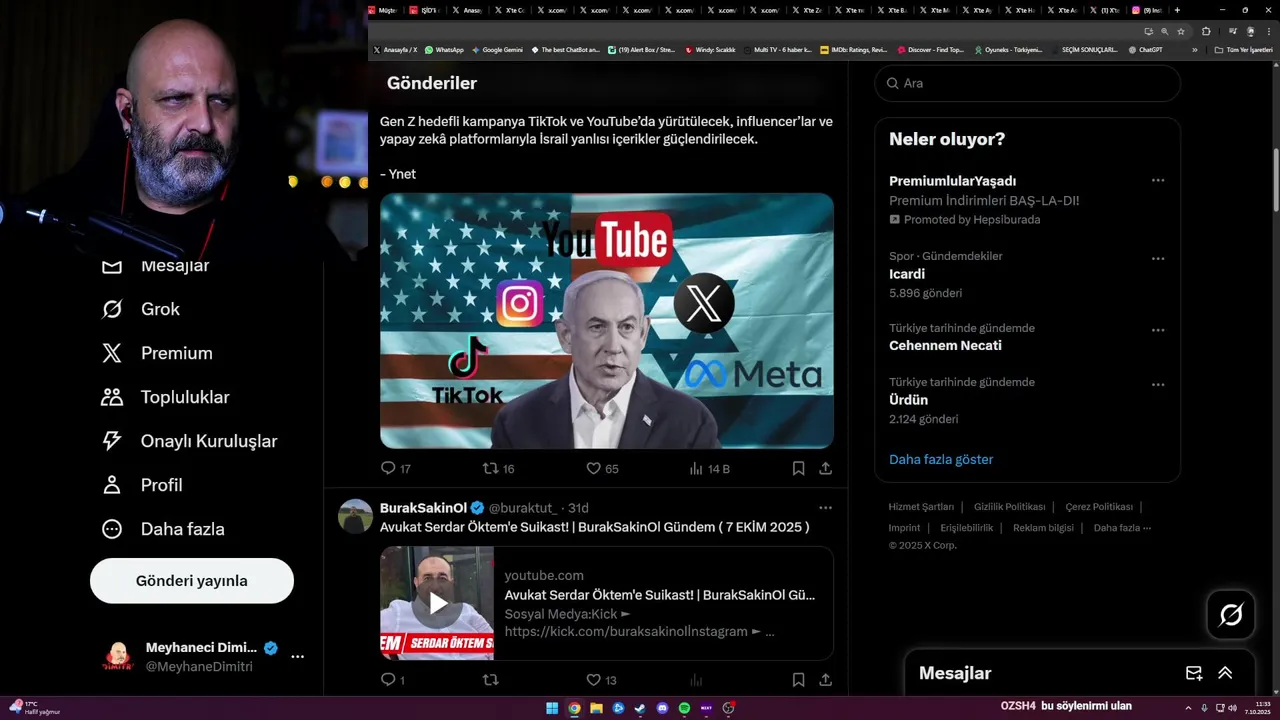The height and width of the screenshot is (720, 1280).
Task: Click the page vertical scrollbar
Action: 1275,180
